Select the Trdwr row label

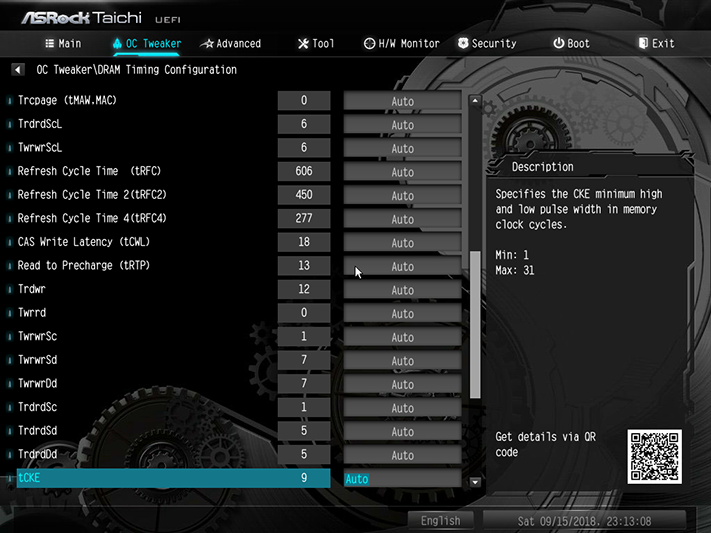[x=32, y=289]
